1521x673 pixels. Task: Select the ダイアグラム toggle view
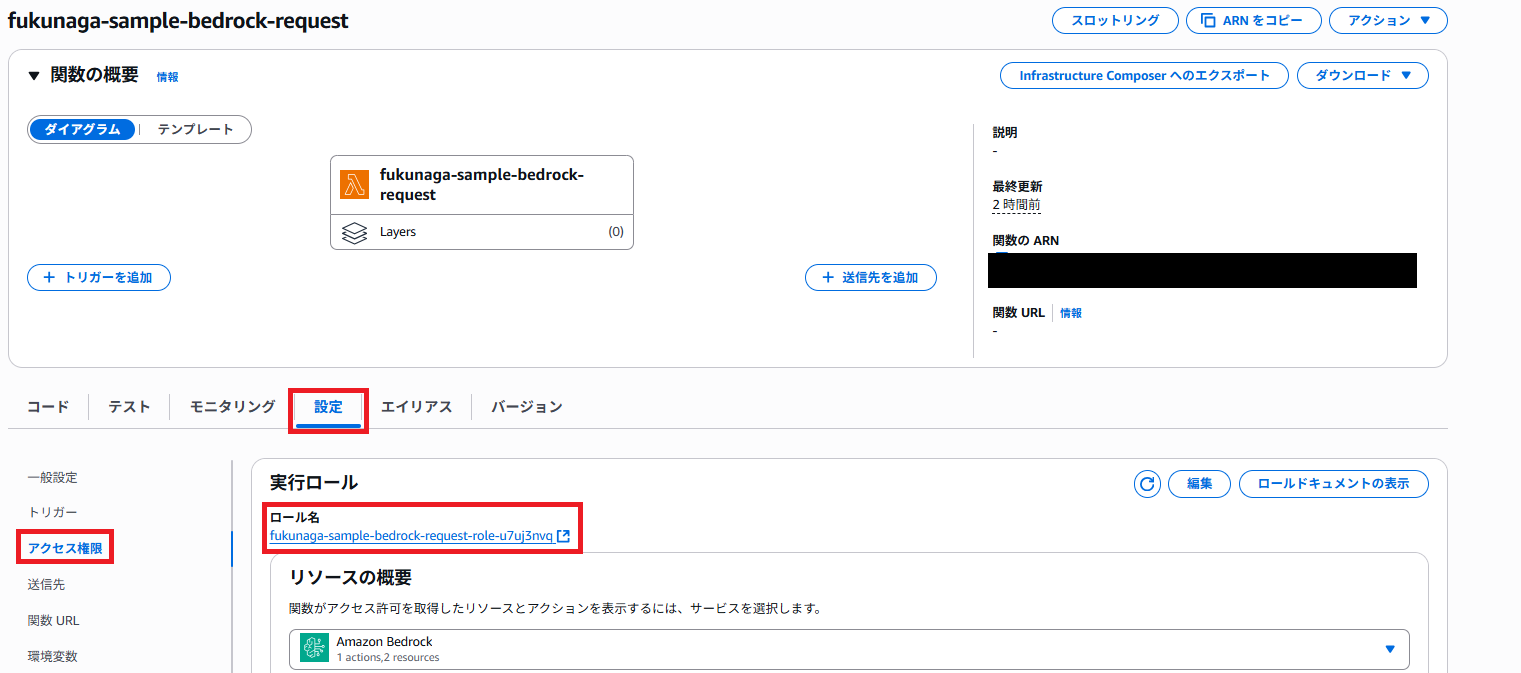pos(82,129)
